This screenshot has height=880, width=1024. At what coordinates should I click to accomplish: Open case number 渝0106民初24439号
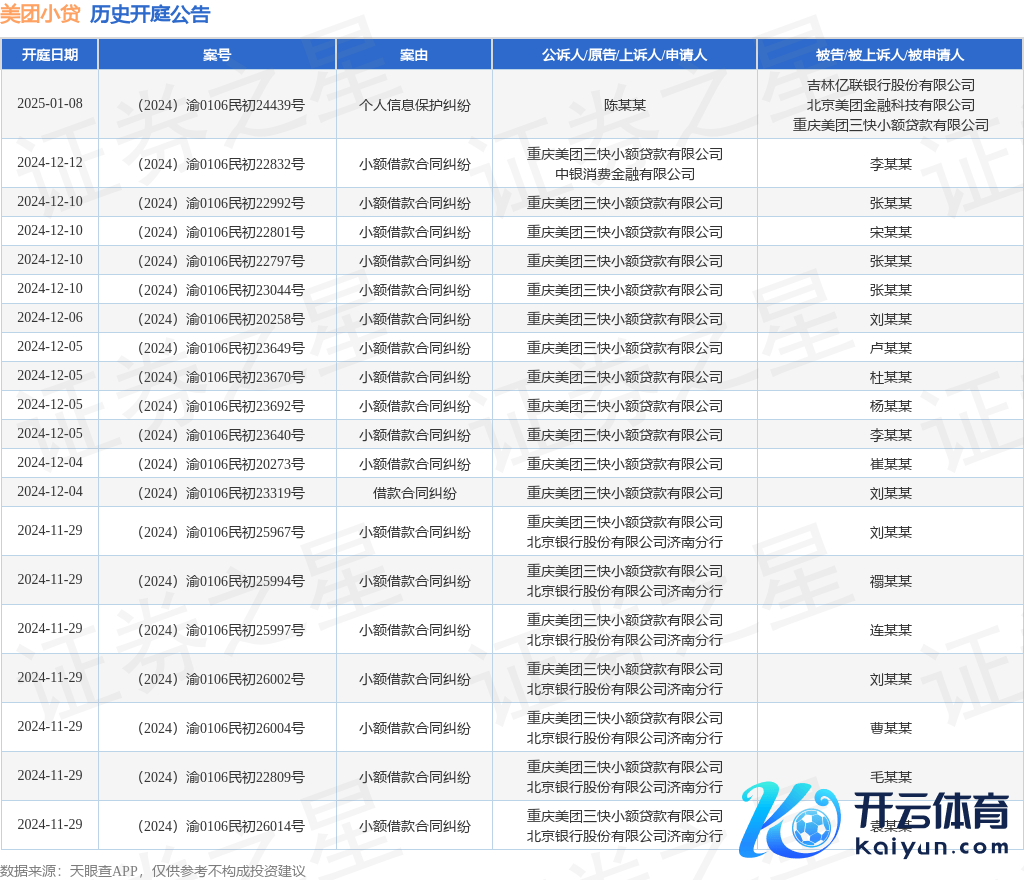217,105
